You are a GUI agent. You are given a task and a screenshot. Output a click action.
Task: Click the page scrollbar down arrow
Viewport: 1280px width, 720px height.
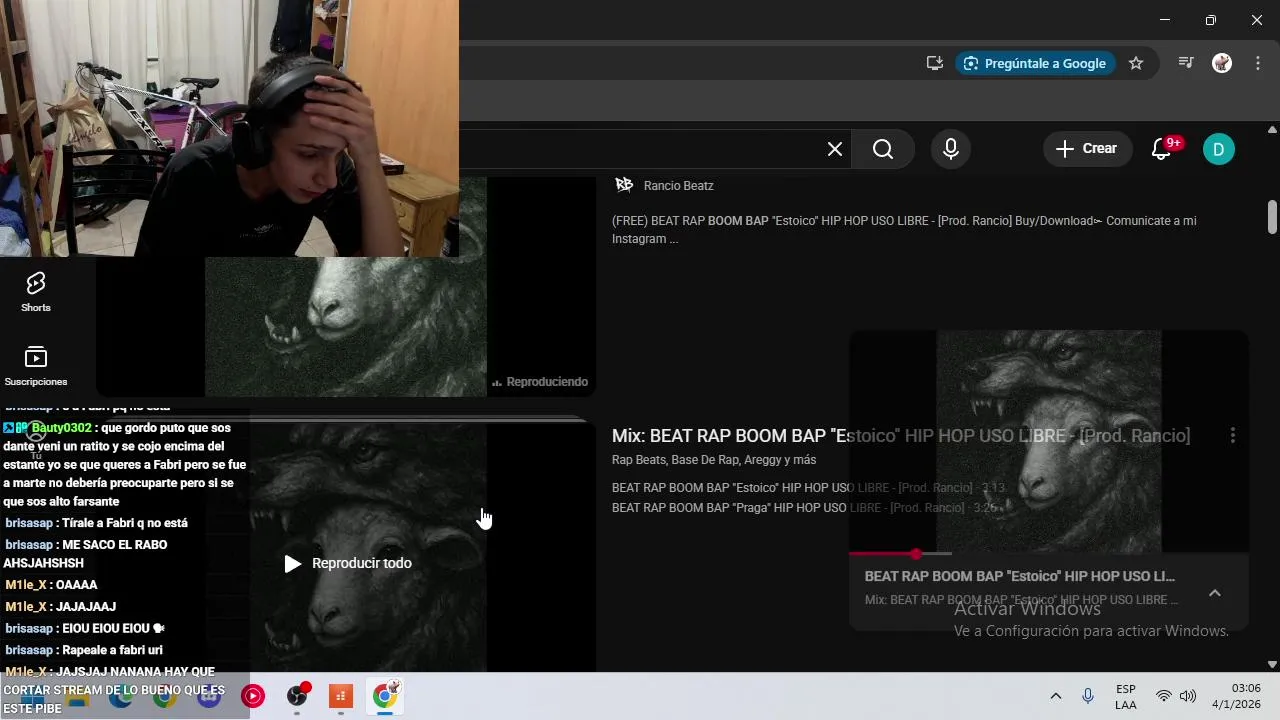[1272, 664]
